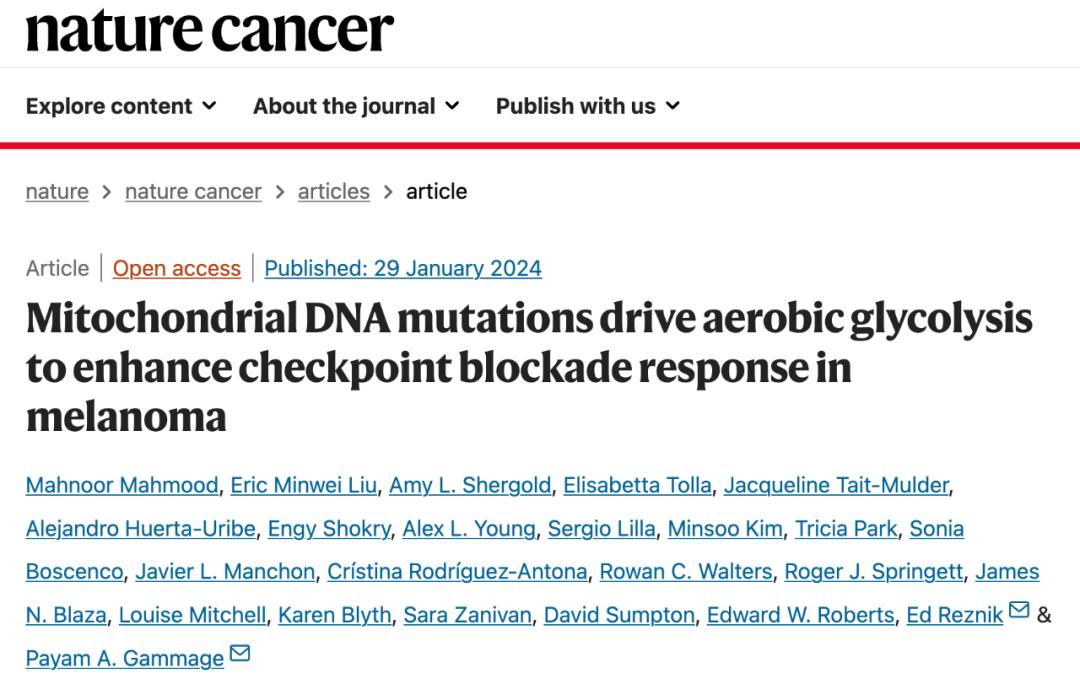Open the About the journal dropdown
Screen dimensions: 1080x684
[356, 106]
